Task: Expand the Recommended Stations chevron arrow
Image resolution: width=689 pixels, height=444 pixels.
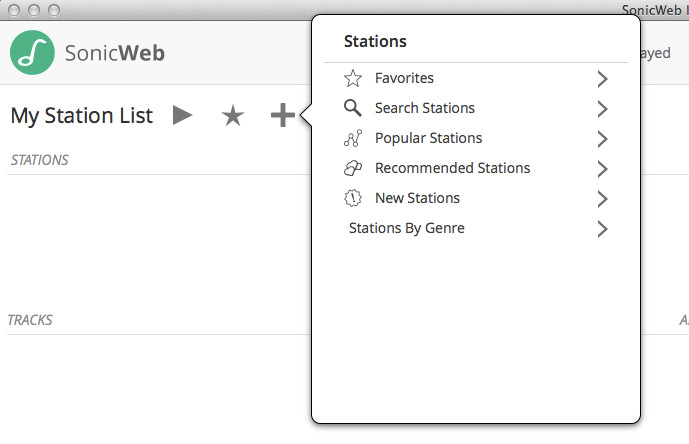Action: click(602, 168)
